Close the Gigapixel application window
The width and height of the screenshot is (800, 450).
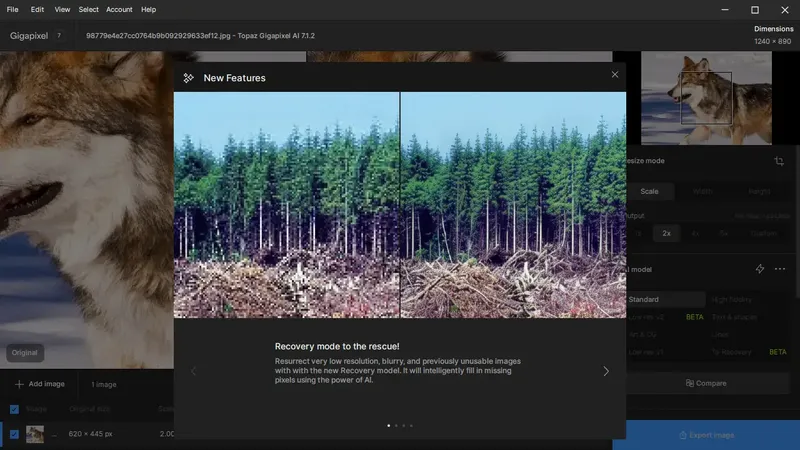[785, 10]
